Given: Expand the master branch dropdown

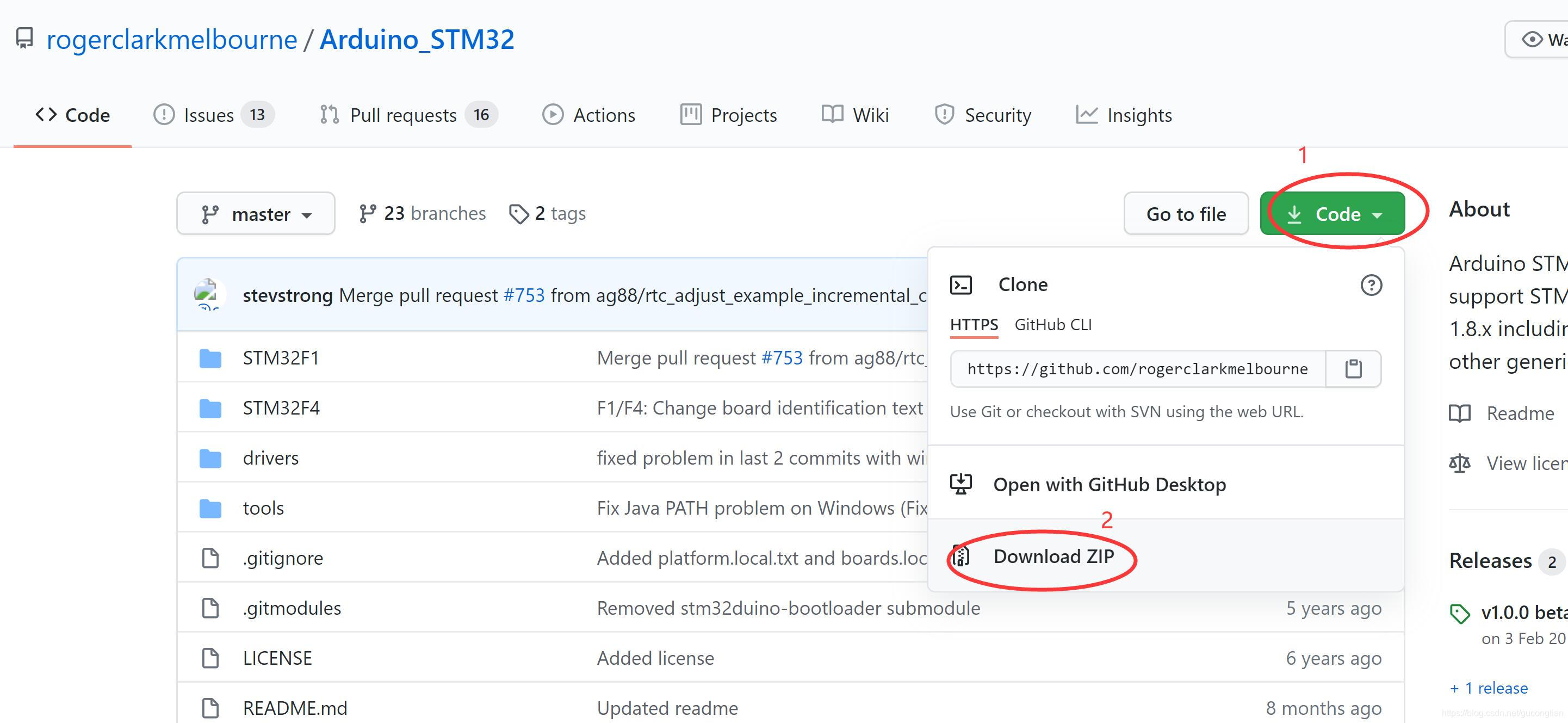Looking at the screenshot, I should tap(256, 214).
